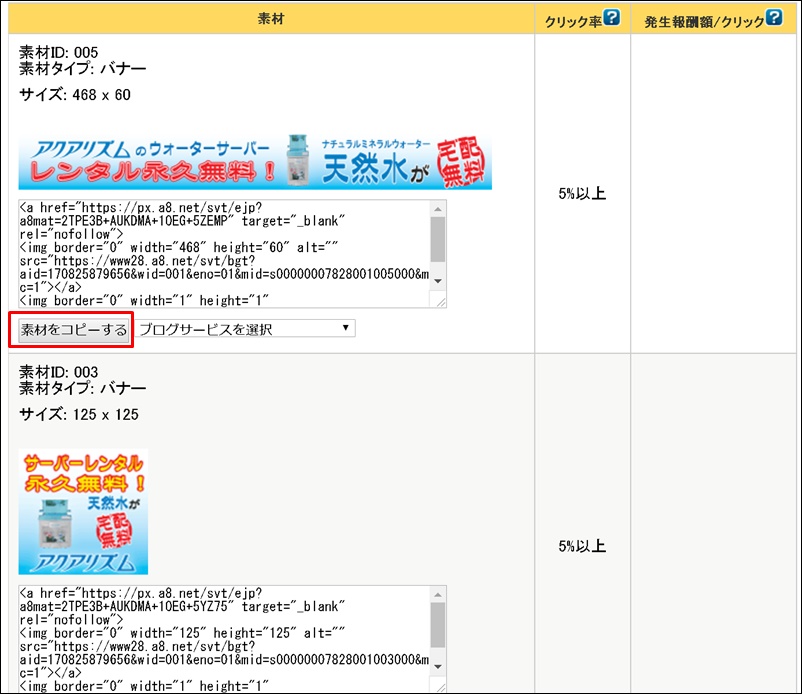The width and height of the screenshot is (802, 694).
Task: Click the クリック率 column header text
Action: (x=573, y=21)
